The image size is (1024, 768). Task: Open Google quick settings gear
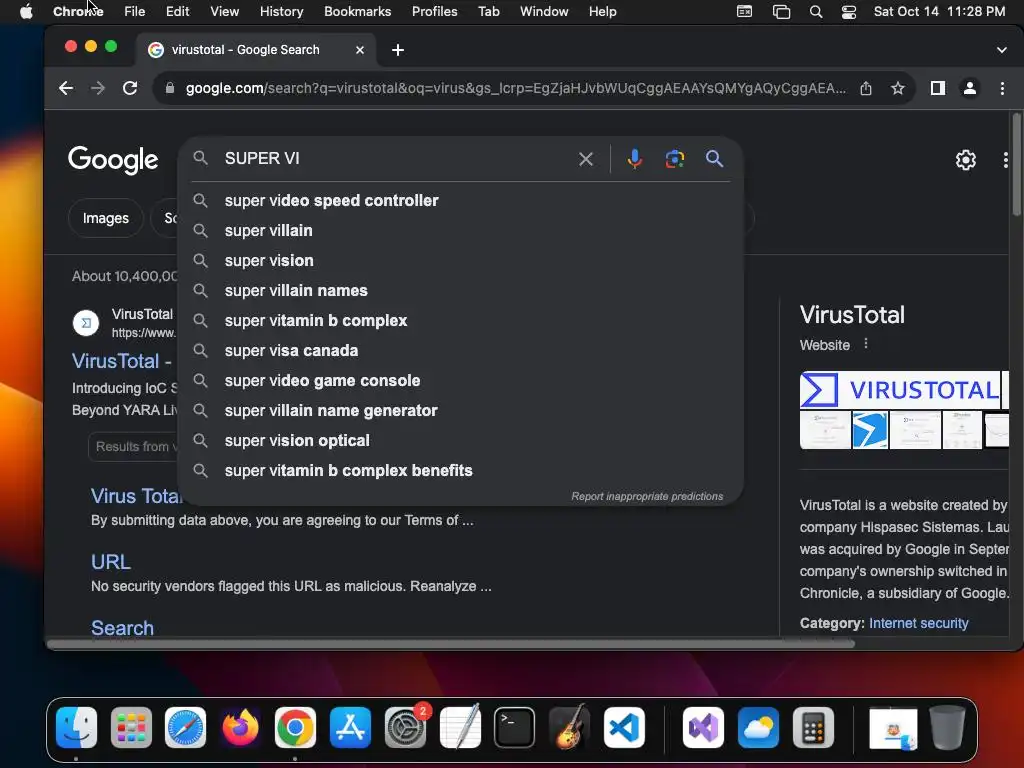[x=965, y=160]
